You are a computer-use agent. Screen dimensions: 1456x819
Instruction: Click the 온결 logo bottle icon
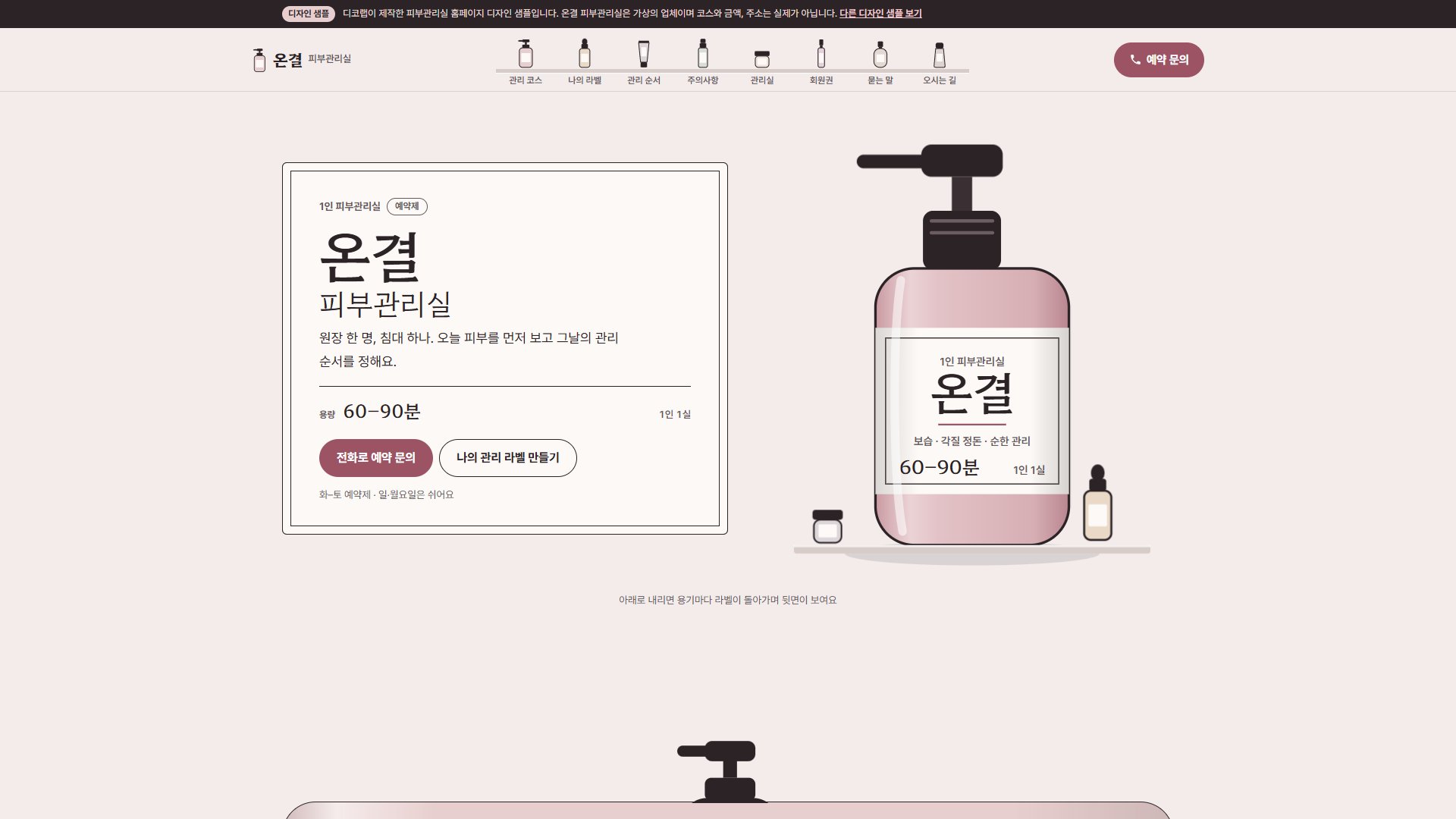point(259,60)
